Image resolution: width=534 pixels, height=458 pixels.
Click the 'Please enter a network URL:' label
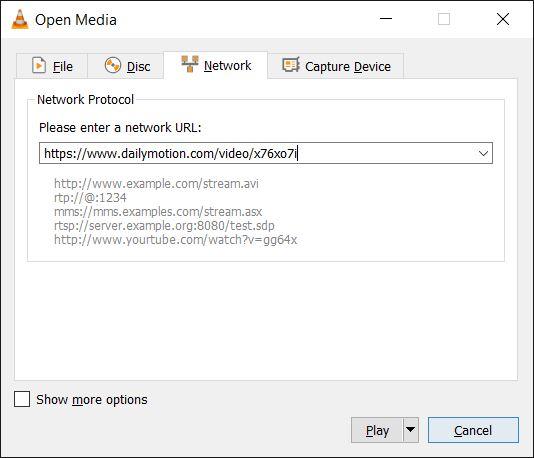coord(120,128)
